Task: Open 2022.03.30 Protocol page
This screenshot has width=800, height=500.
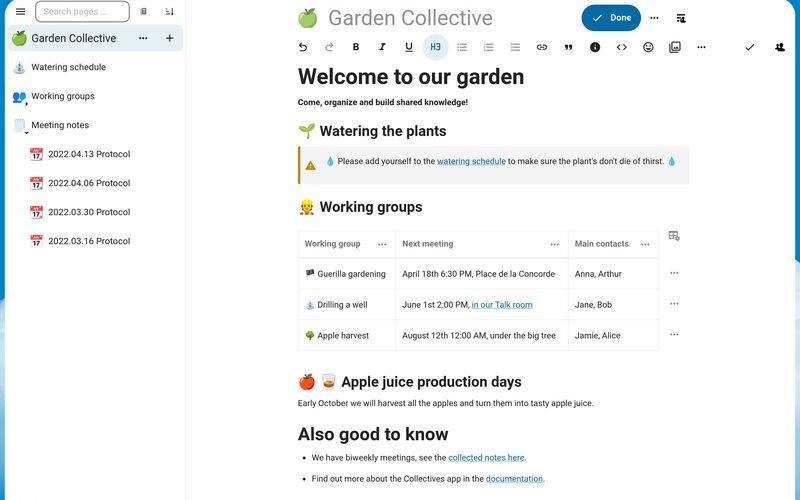Action: click(89, 212)
